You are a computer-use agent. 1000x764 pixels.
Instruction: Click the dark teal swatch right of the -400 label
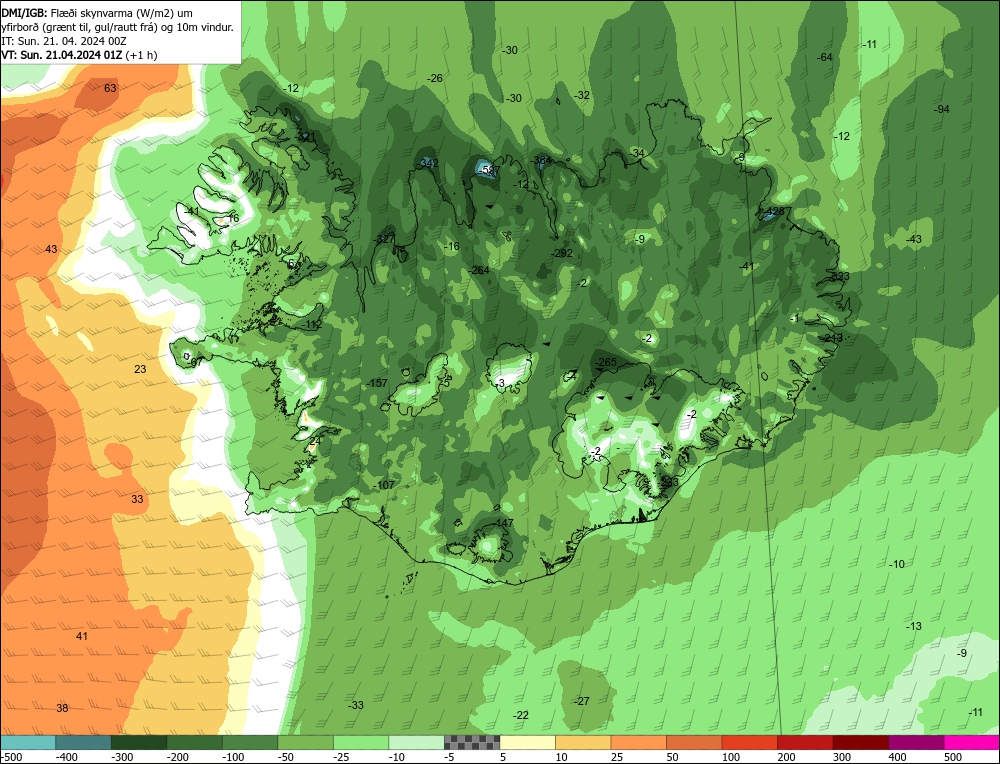84,742
